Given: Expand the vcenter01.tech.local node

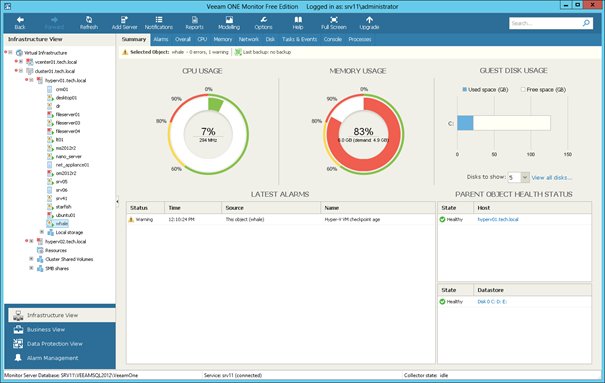Looking at the screenshot, I should tap(21, 62).
